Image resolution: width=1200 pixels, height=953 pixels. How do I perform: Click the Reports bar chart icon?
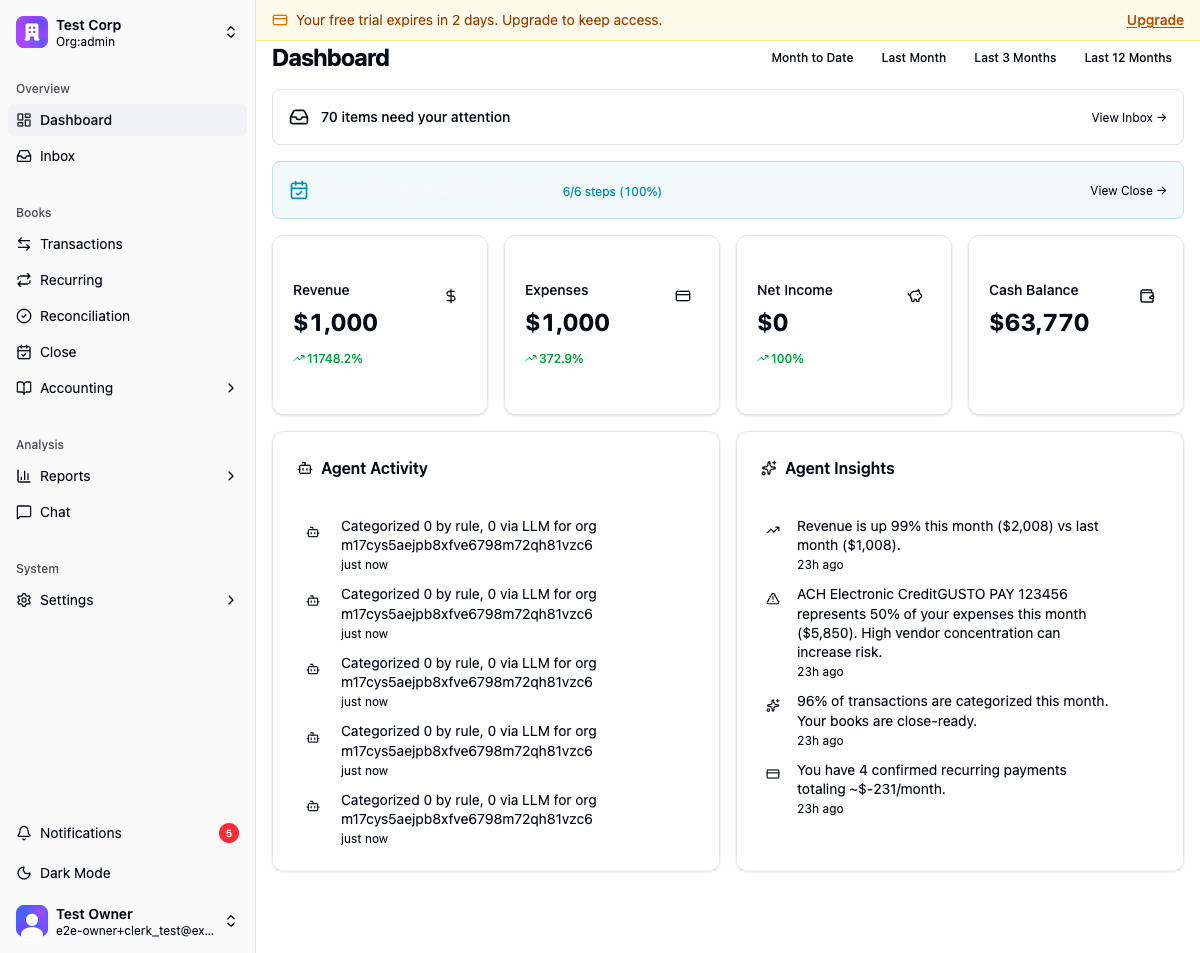tap(24, 476)
